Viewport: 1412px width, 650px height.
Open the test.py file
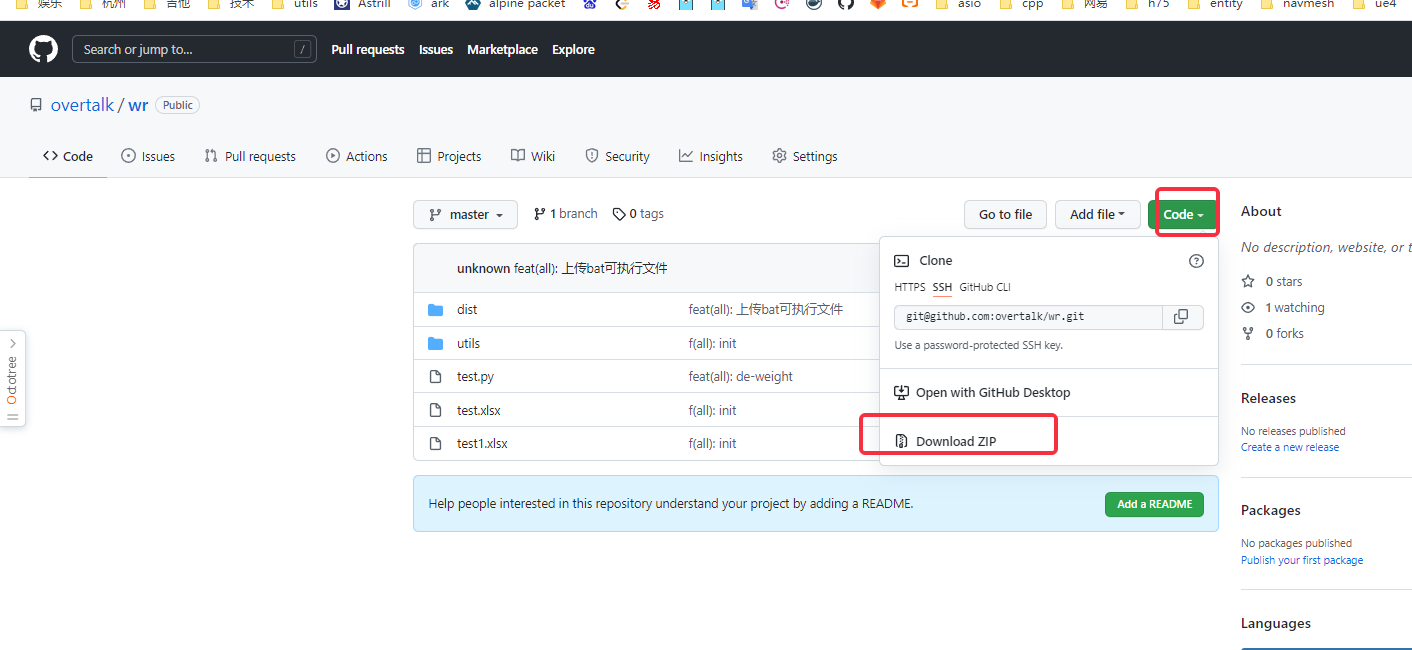coord(475,376)
